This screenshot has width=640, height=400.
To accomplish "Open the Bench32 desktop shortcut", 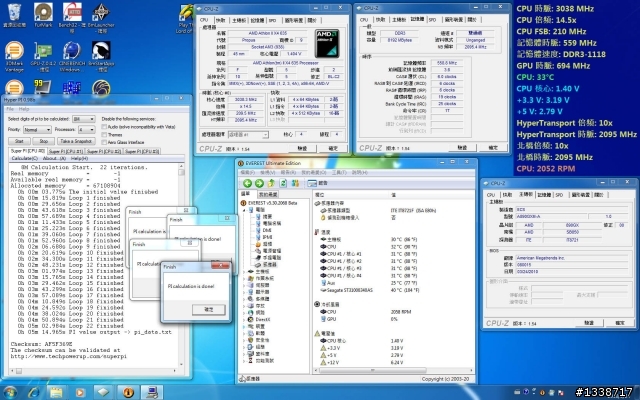I will [x=72, y=17].
